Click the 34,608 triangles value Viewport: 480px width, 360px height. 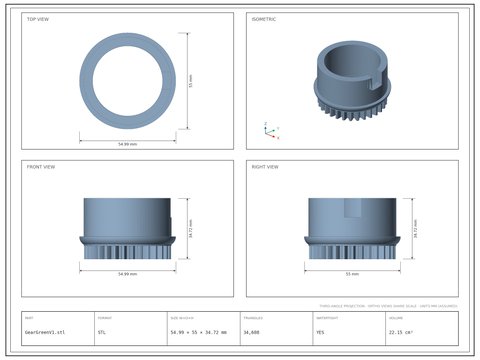pyautogui.click(x=251, y=332)
